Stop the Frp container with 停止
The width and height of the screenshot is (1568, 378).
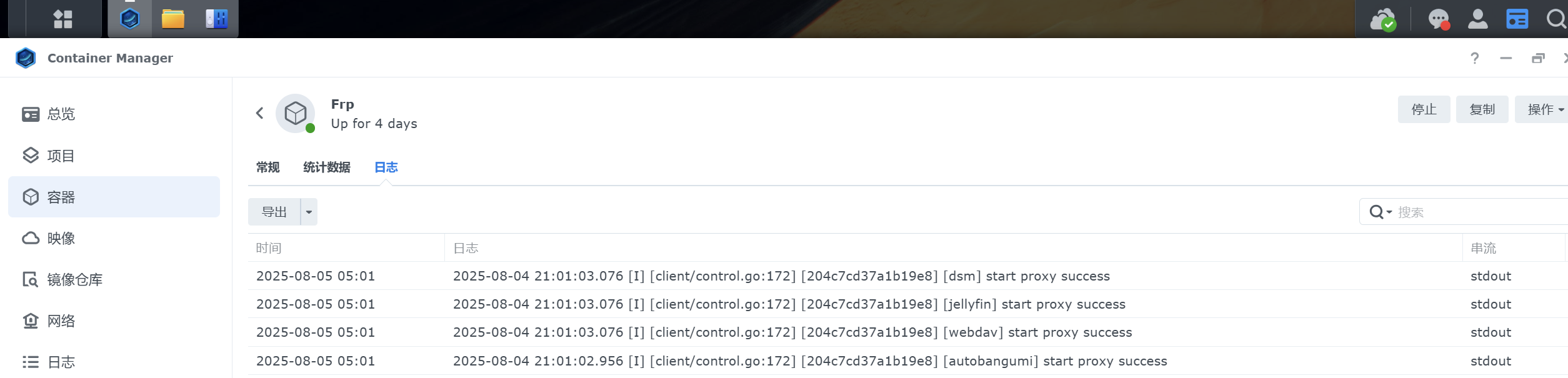point(1424,109)
